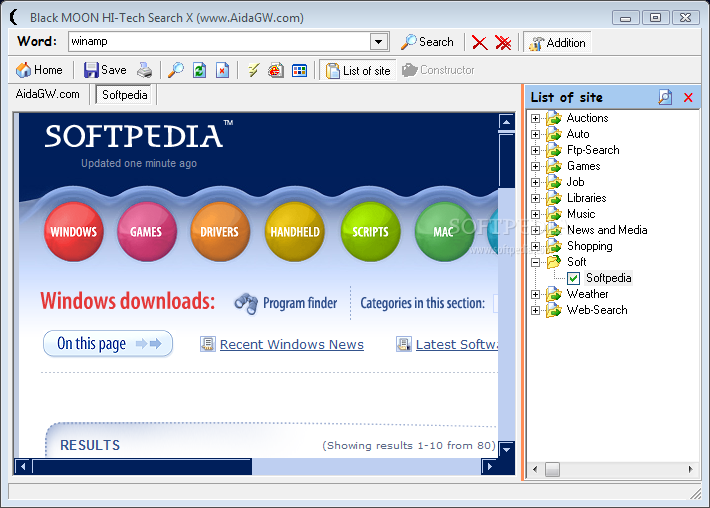Click the yellow HANDHELD ball

click(295, 231)
